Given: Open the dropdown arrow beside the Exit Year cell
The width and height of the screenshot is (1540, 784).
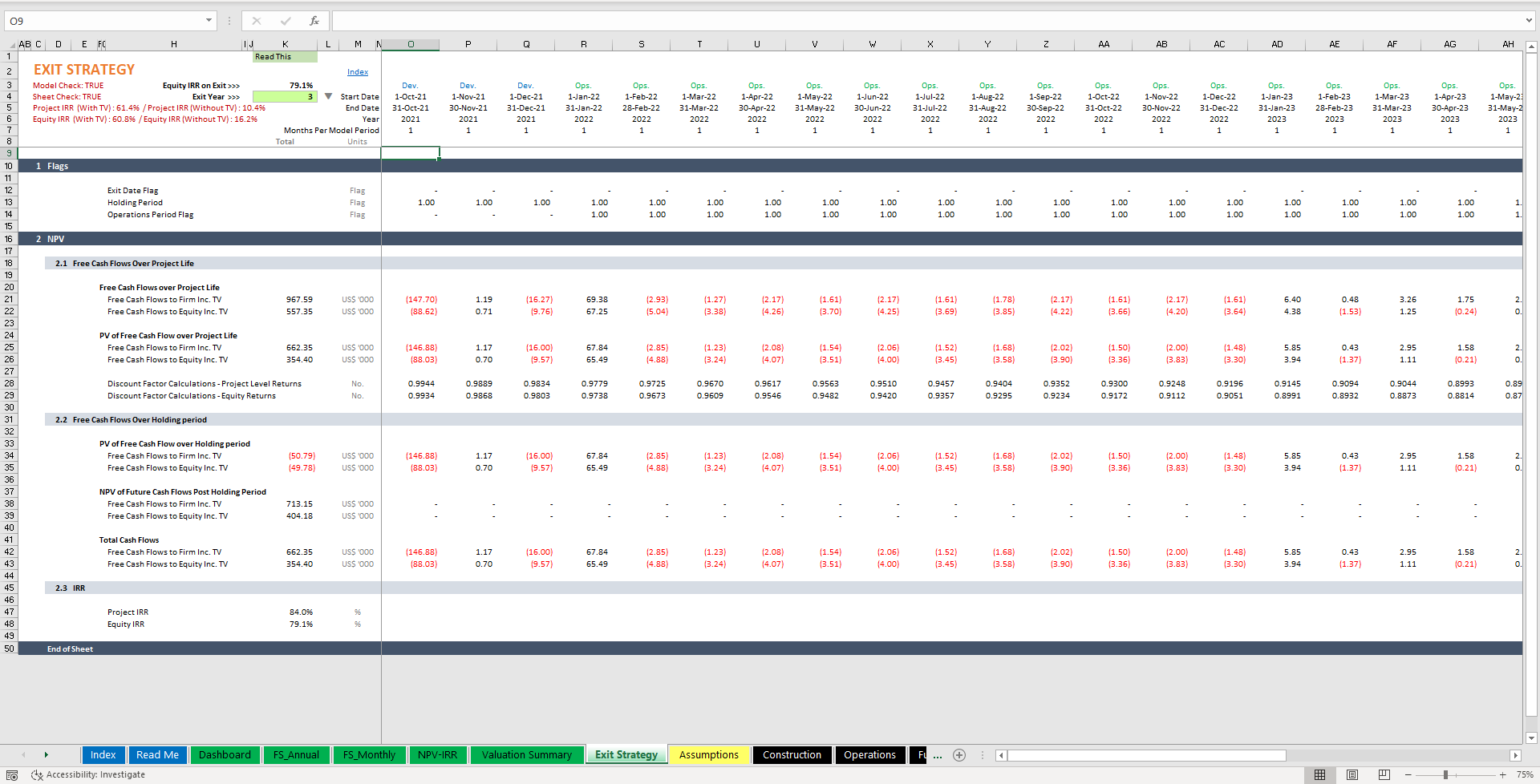Looking at the screenshot, I should tap(328, 95).
